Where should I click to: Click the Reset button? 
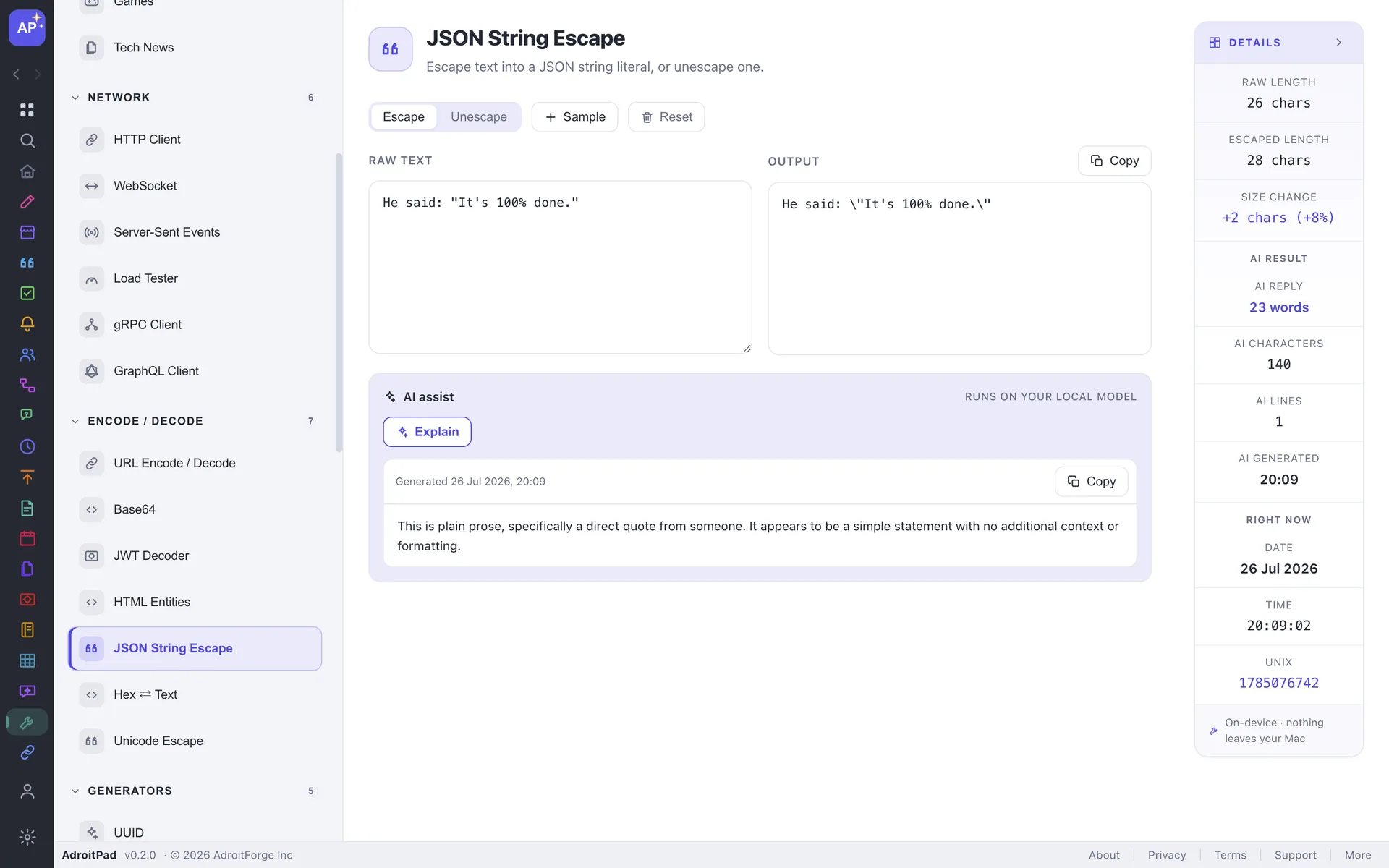666,117
